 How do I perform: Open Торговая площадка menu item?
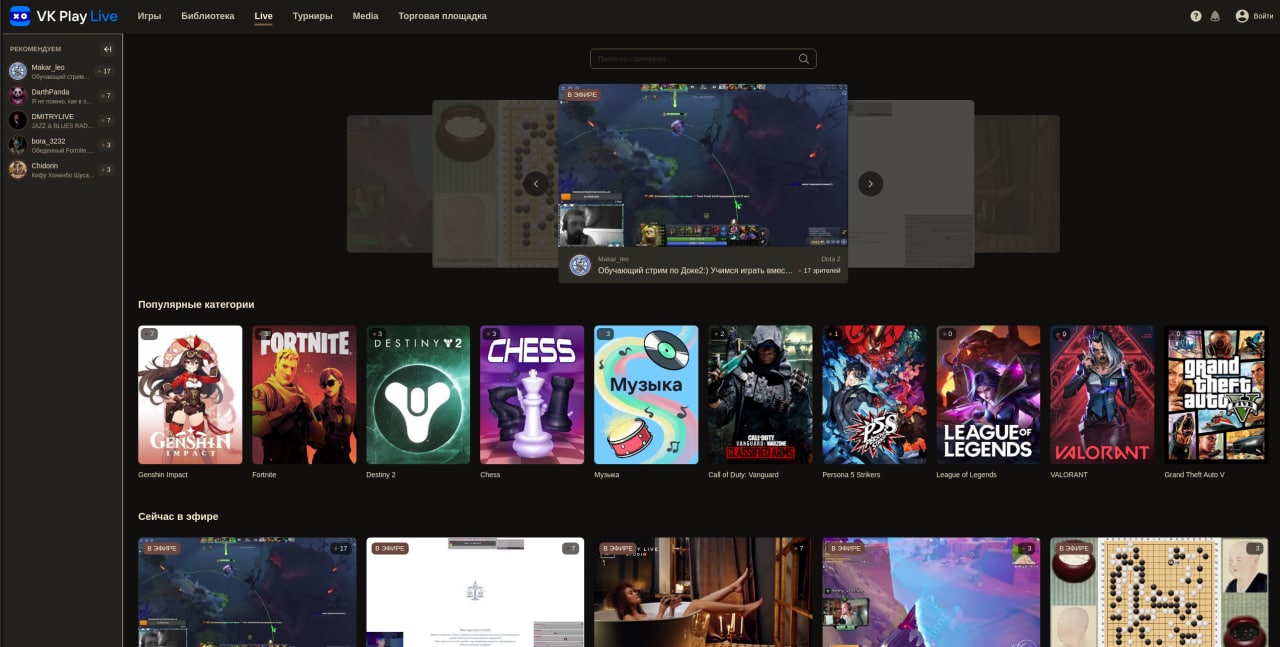pos(442,16)
